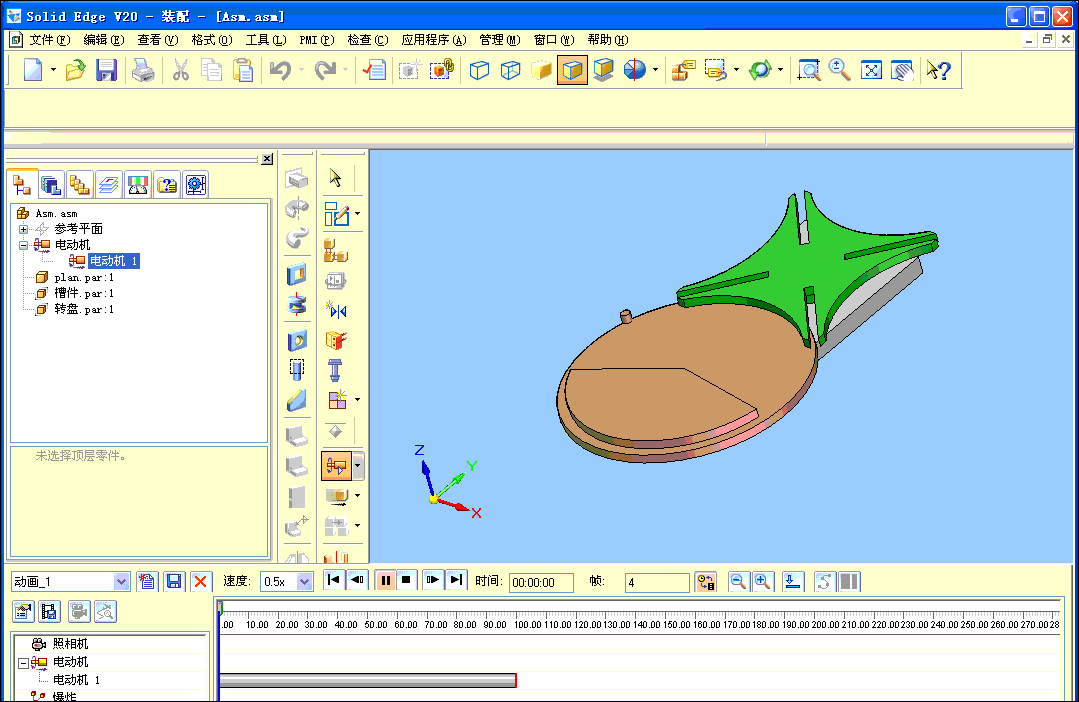Toggle the shaded with edges display icon
Viewport: 1079px width, 702px height.
[573, 70]
